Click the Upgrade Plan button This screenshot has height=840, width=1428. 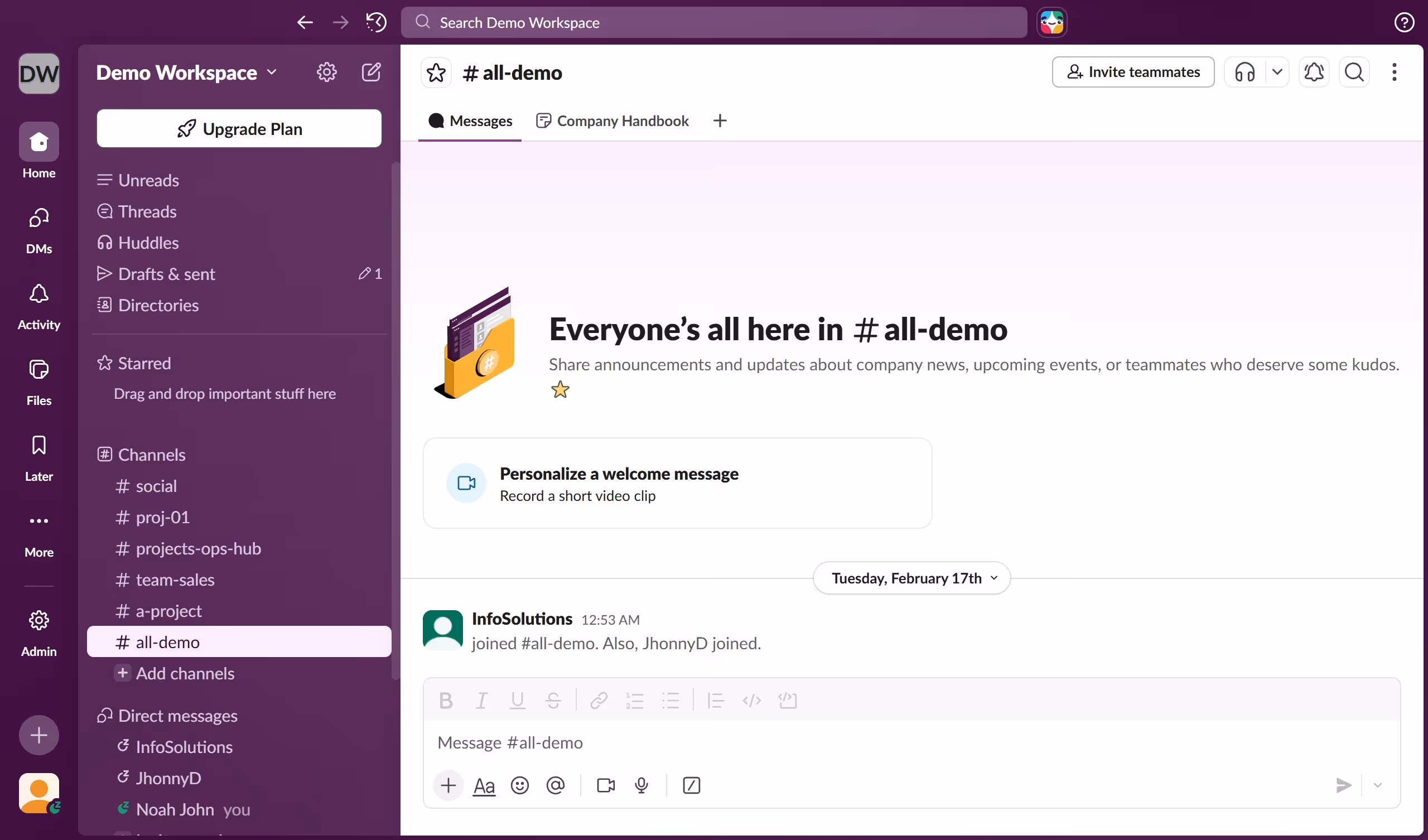(239, 129)
